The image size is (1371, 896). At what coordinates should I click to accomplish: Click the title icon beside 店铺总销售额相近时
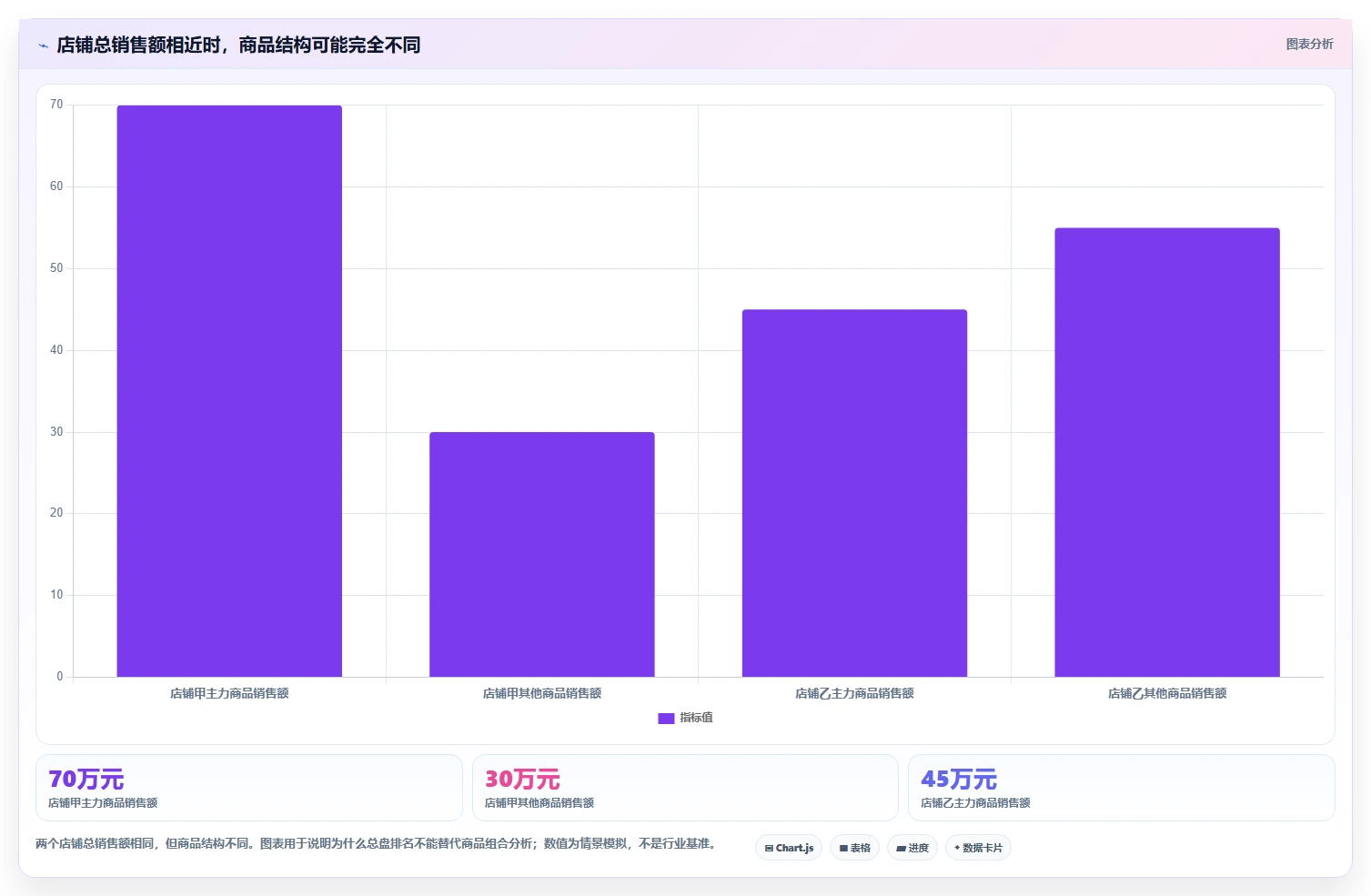coord(43,45)
